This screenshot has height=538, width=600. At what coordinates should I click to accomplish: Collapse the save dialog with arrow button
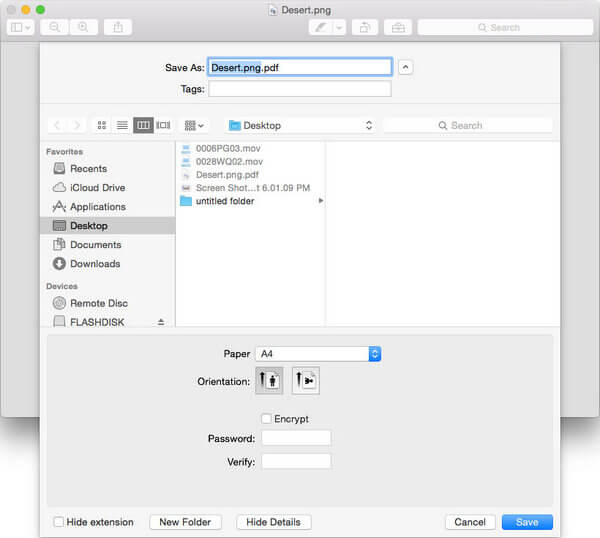pyautogui.click(x=405, y=67)
